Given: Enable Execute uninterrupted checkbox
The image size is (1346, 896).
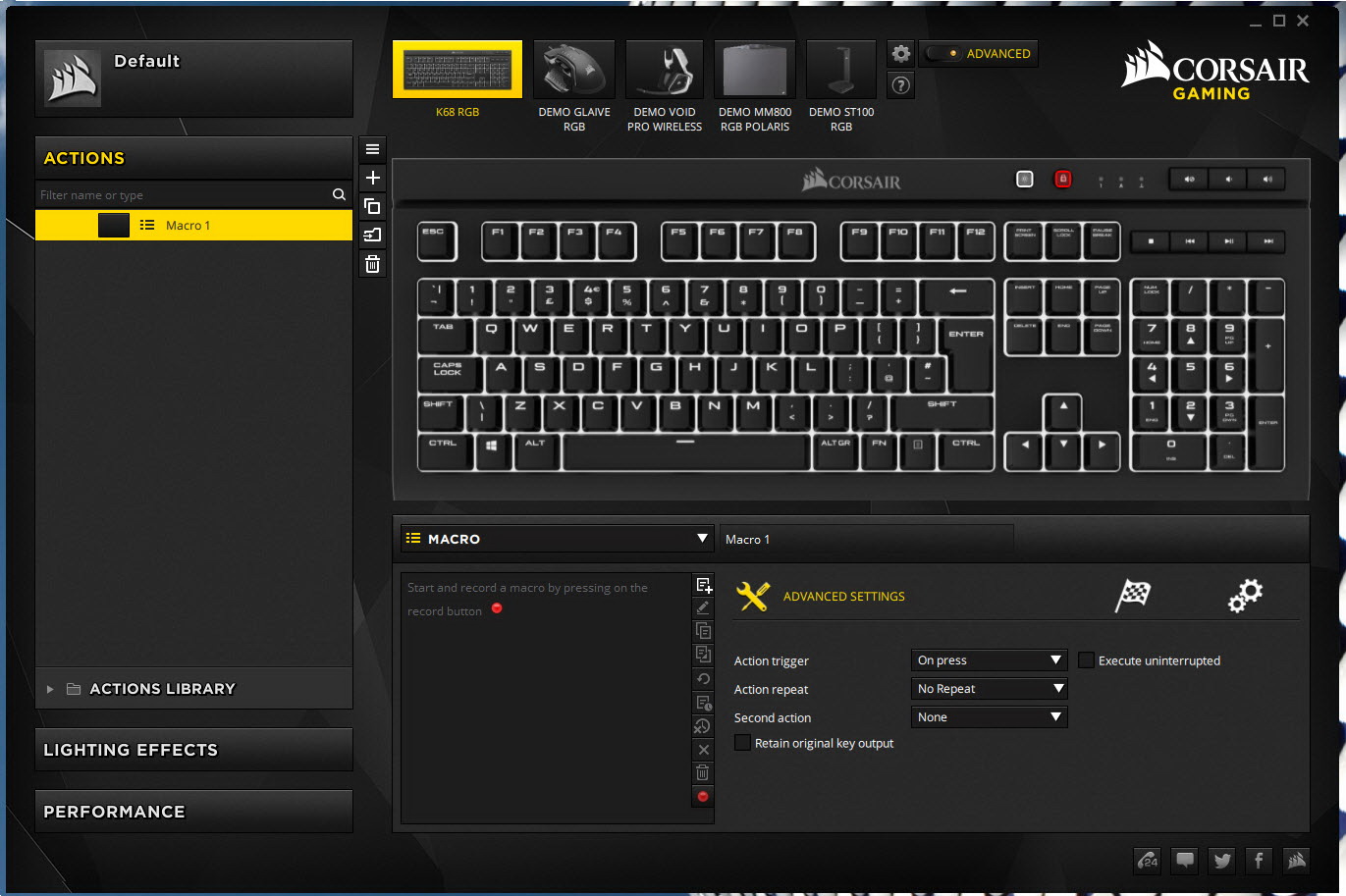Looking at the screenshot, I should [x=1086, y=660].
